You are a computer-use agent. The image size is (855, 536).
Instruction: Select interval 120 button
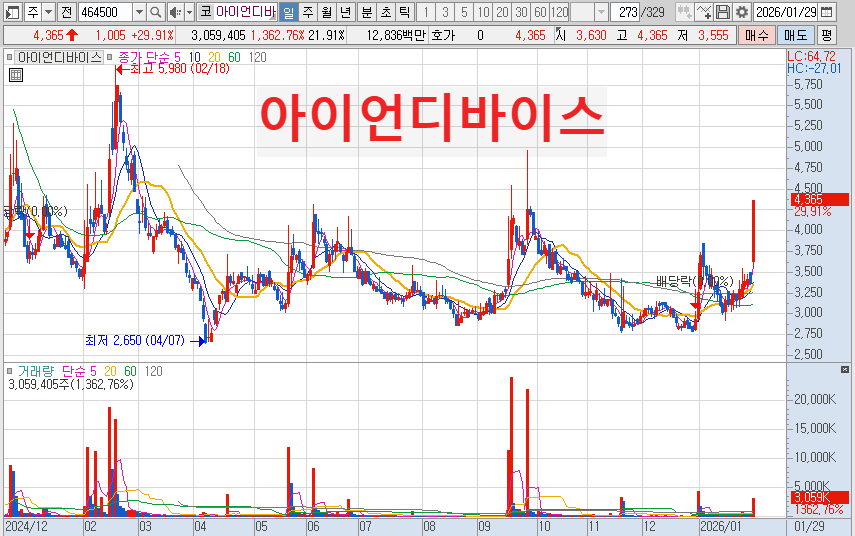[x=559, y=11]
